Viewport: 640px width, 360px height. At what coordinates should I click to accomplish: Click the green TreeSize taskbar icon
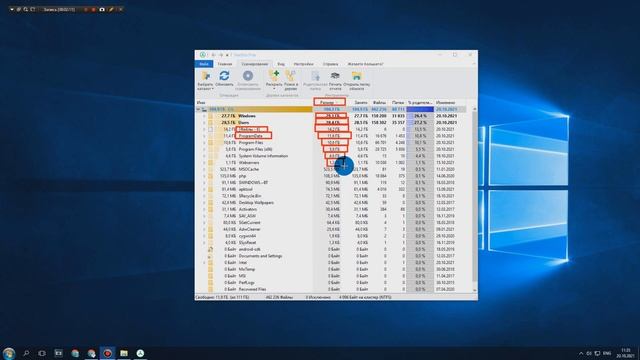(140, 353)
